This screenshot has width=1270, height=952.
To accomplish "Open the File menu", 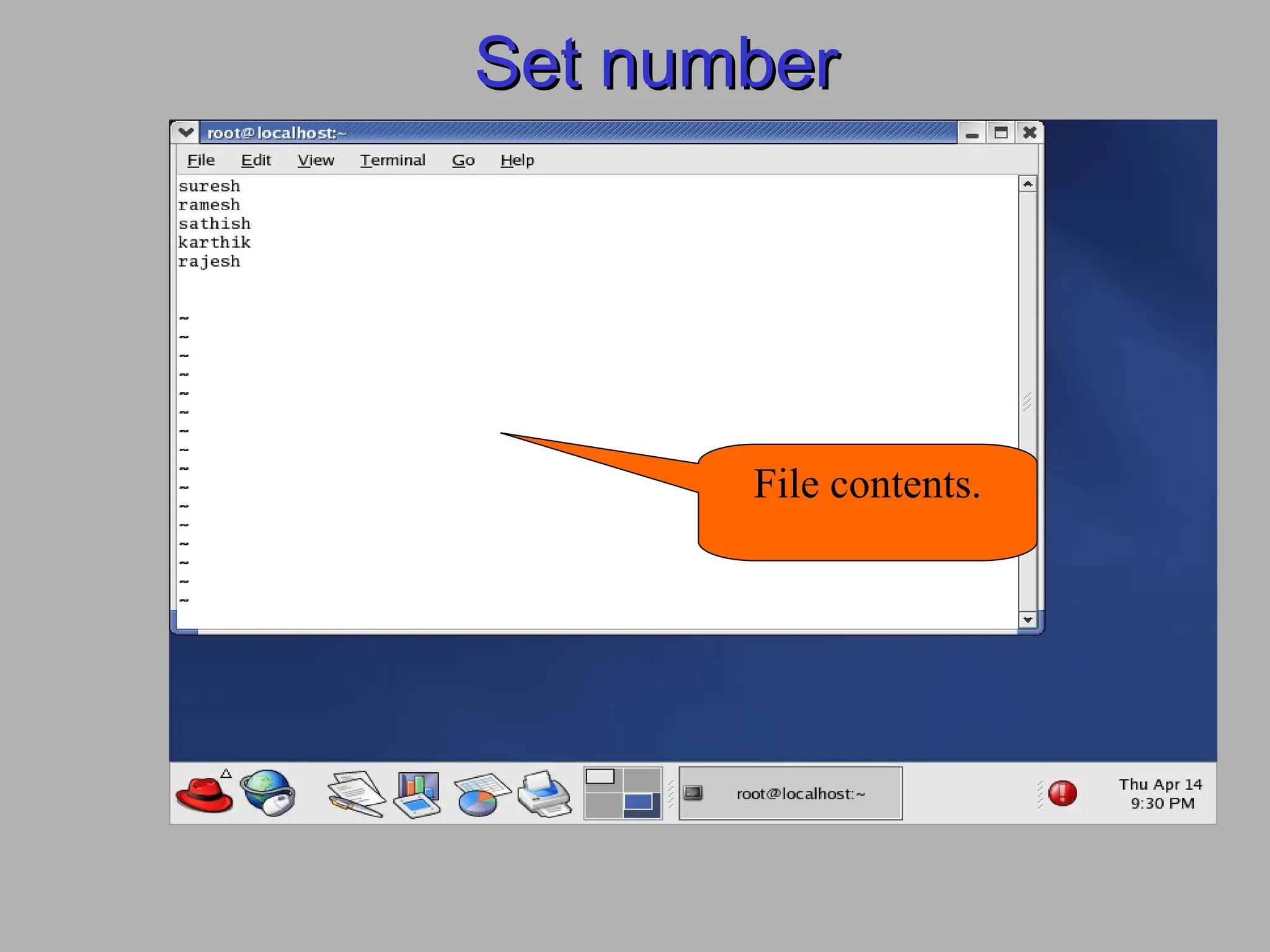I will 201,161.
